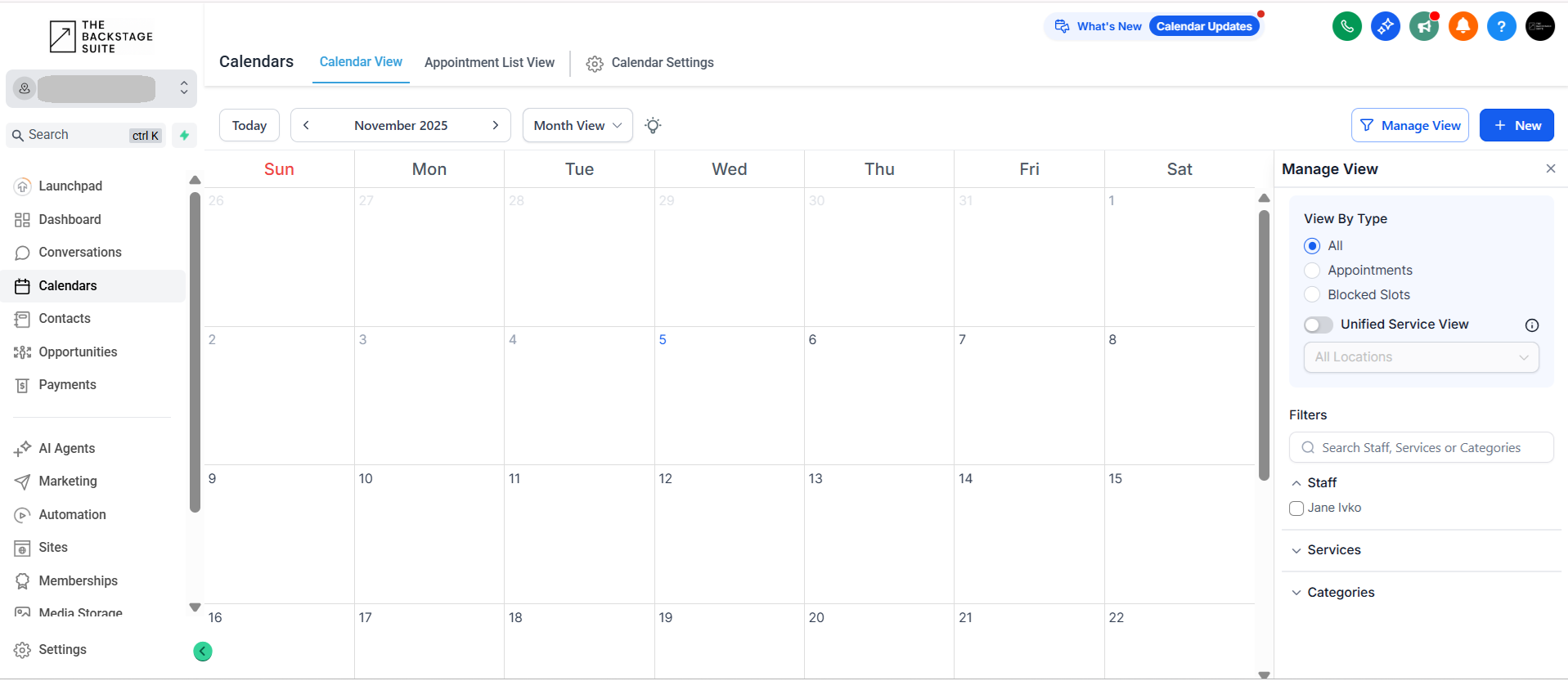Select the Blocked Slots radio option

(x=1312, y=295)
